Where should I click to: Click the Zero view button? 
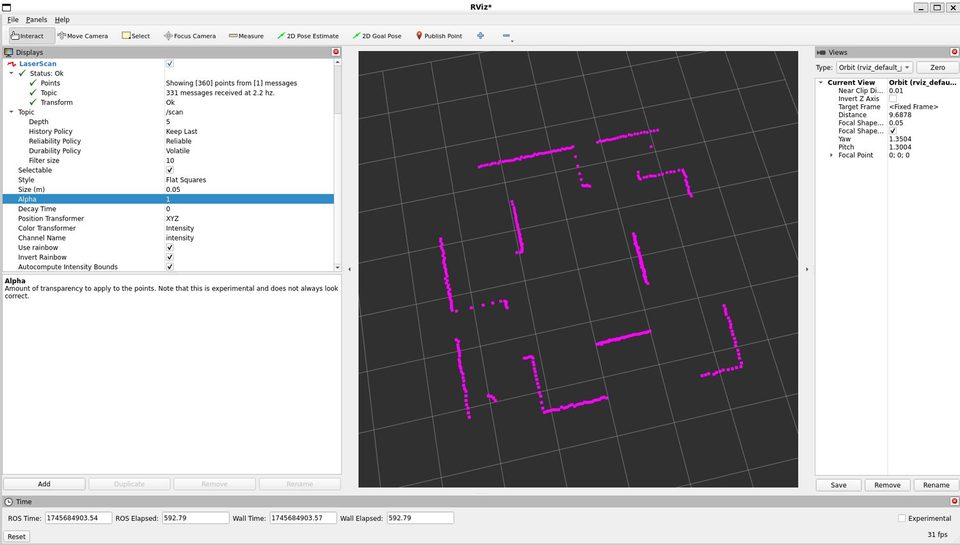pos(937,67)
